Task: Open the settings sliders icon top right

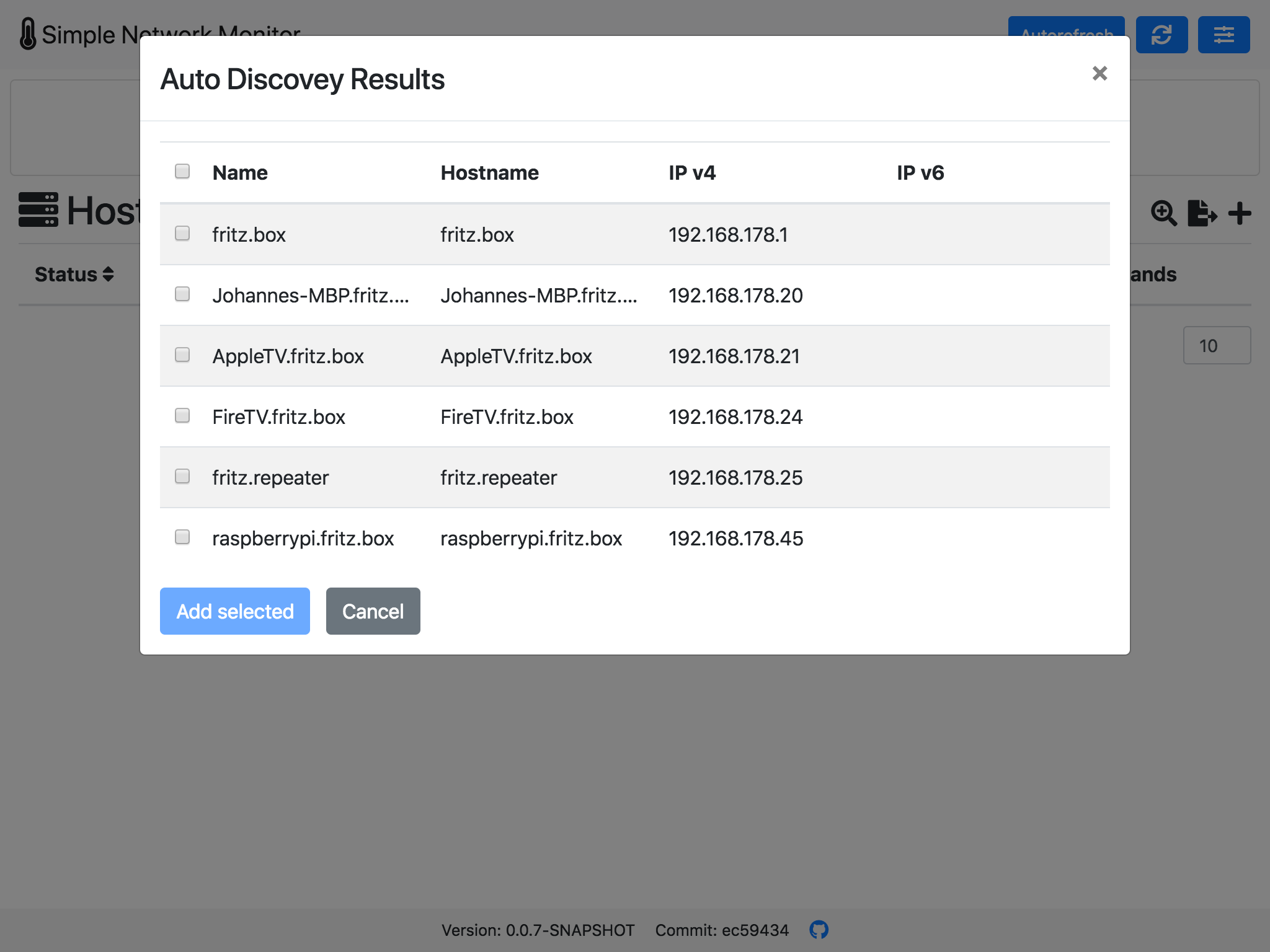Action: click(1223, 34)
